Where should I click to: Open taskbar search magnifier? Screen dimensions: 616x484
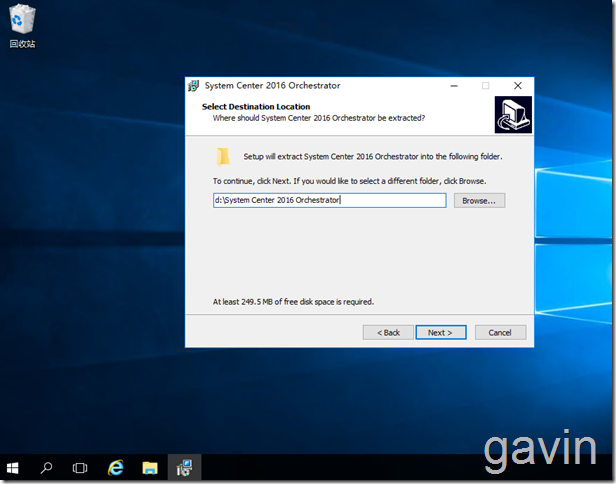click(46, 468)
